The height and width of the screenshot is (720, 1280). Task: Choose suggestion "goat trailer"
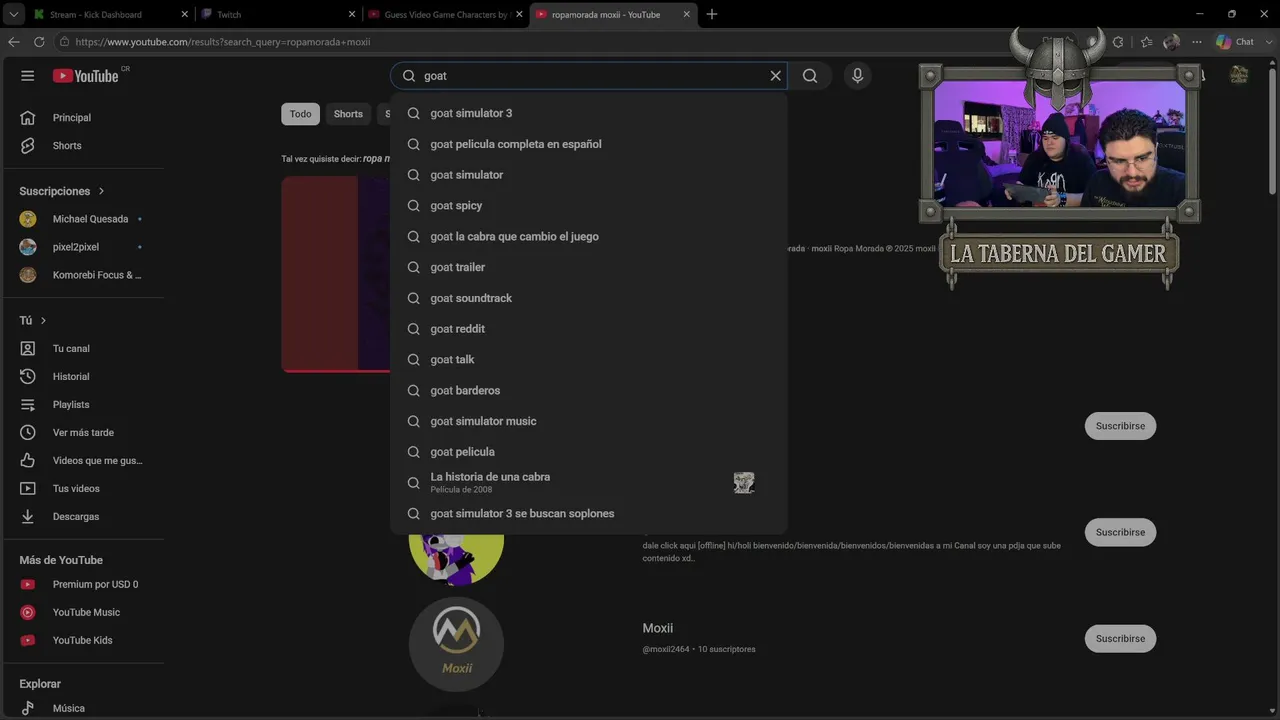tap(589, 268)
